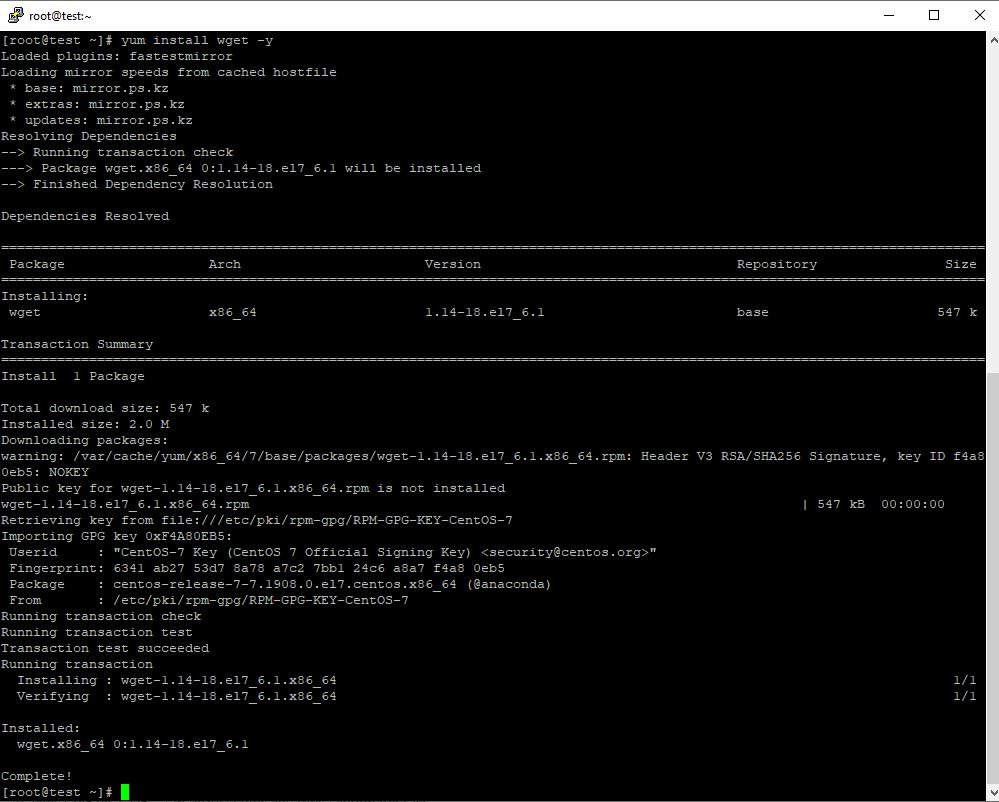
Task: Click the 'Transaction Summary' heading
Action: (x=77, y=344)
